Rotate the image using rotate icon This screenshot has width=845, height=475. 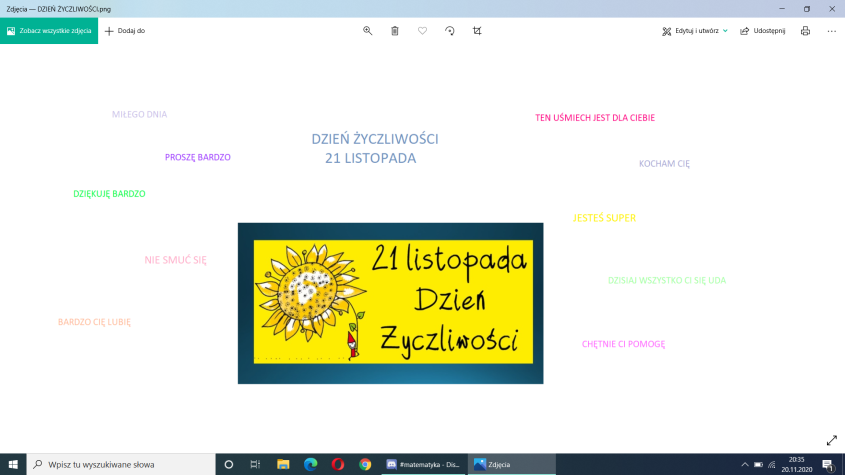tap(450, 31)
